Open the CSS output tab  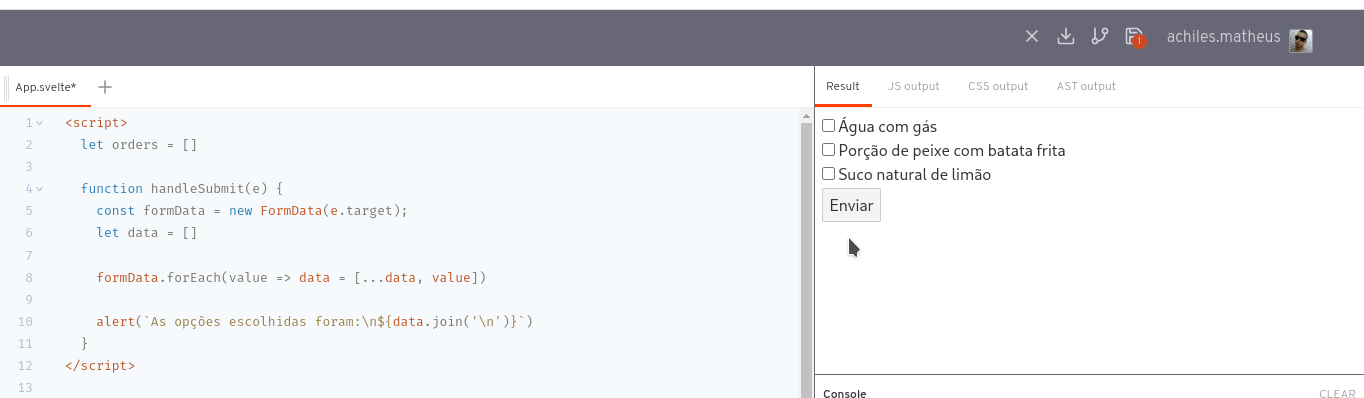997,86
